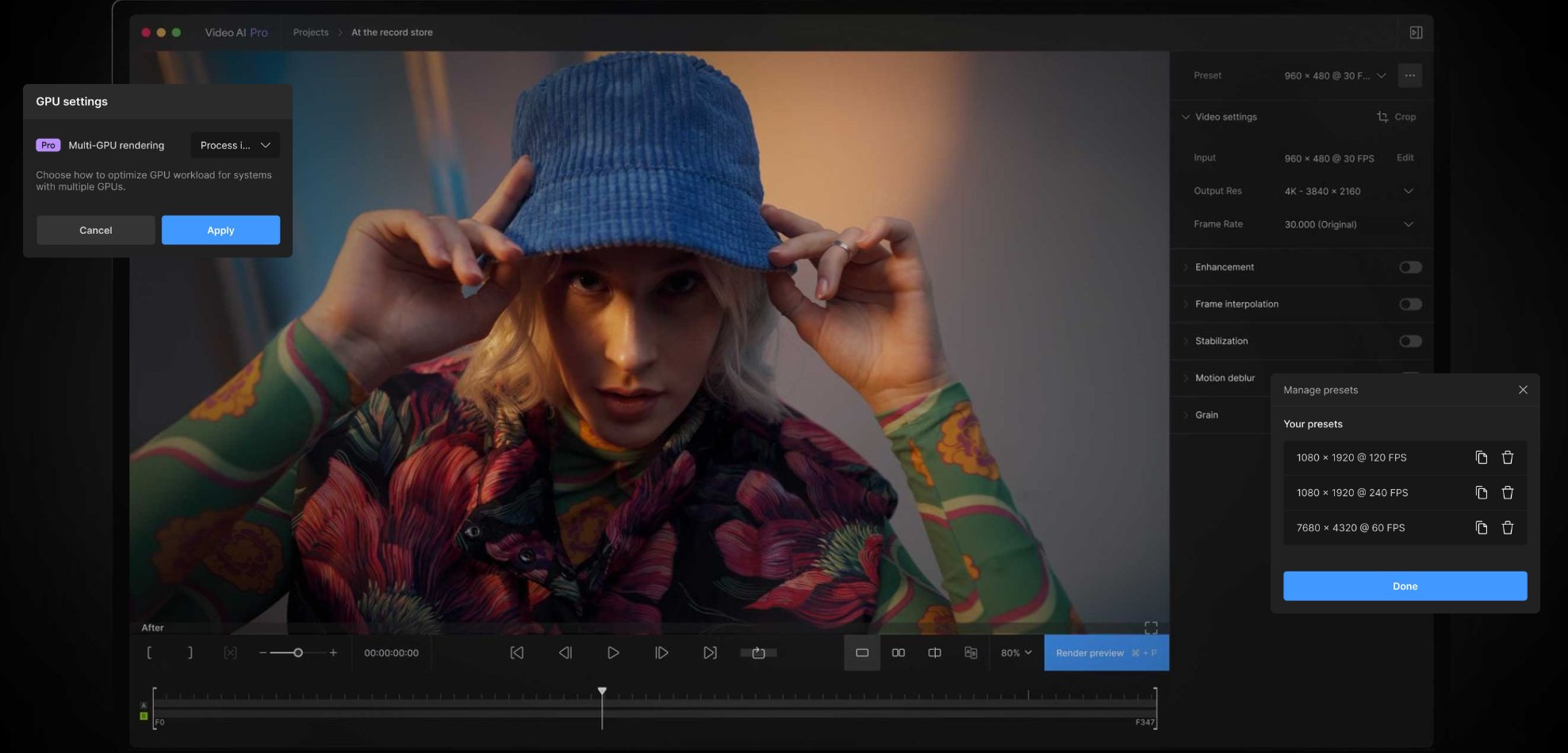The image size is (1568, 753).
Task: Go to Projects in the breadcrumb
Action: pyautogui.click(x=310, y=32)
